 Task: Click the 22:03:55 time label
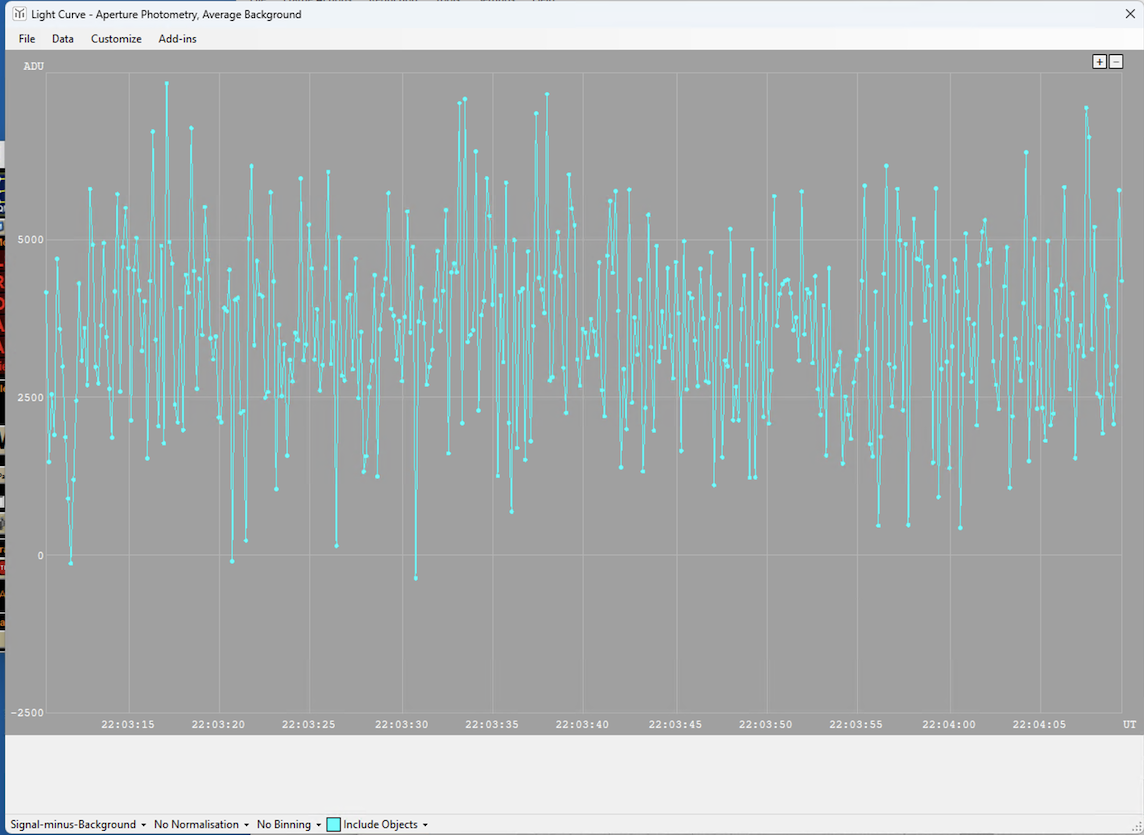click(856, 724)
